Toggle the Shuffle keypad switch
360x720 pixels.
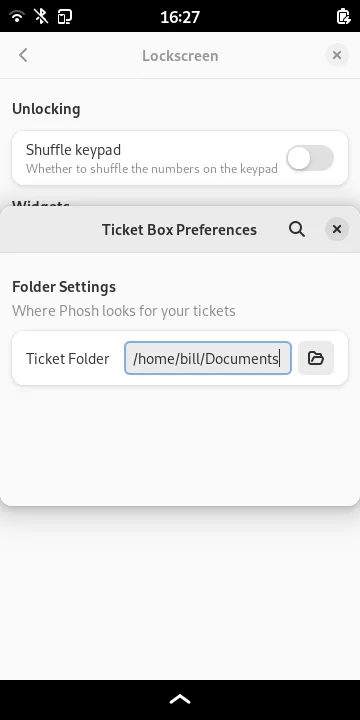tap(310, 158)
